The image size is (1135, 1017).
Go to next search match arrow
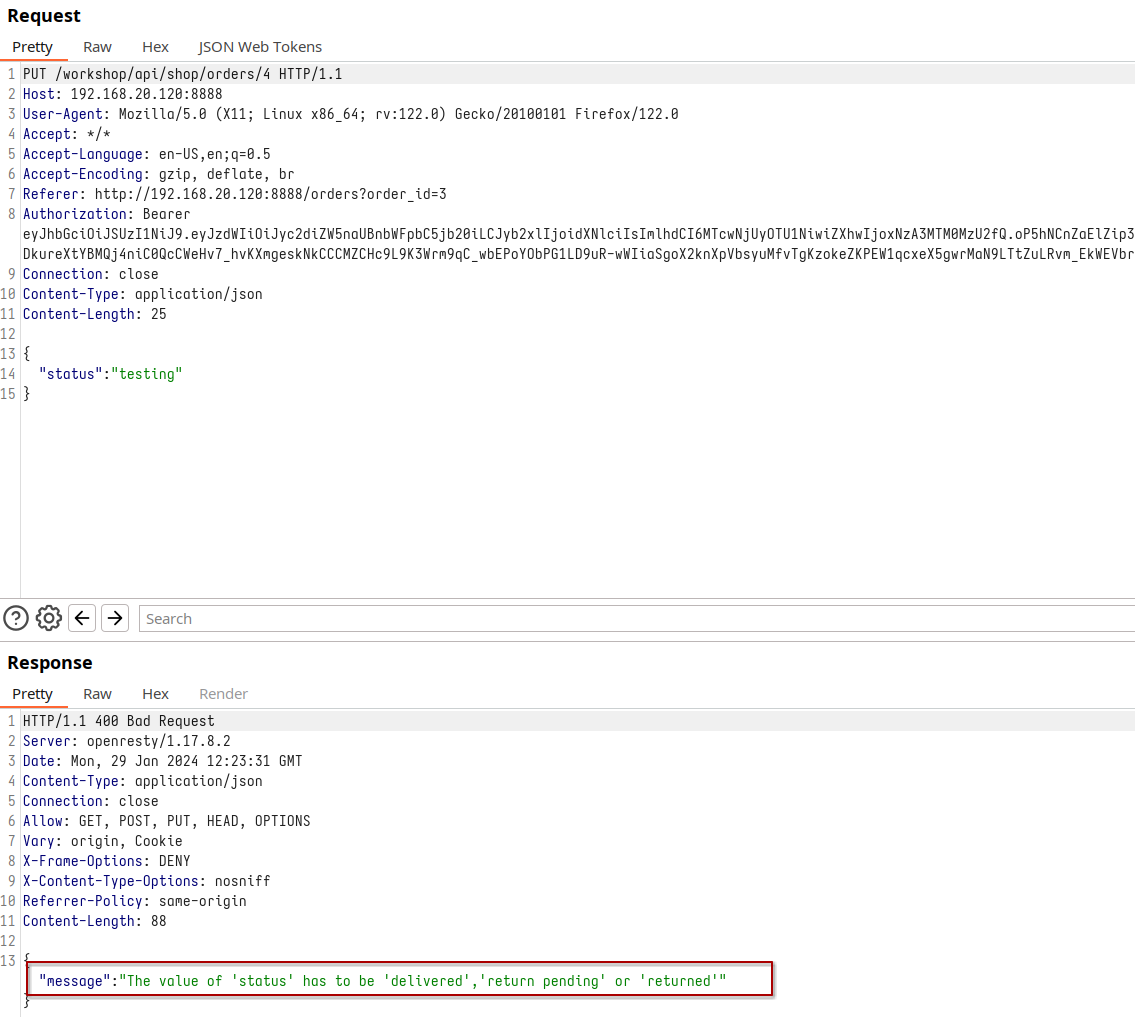pos(115,618)
